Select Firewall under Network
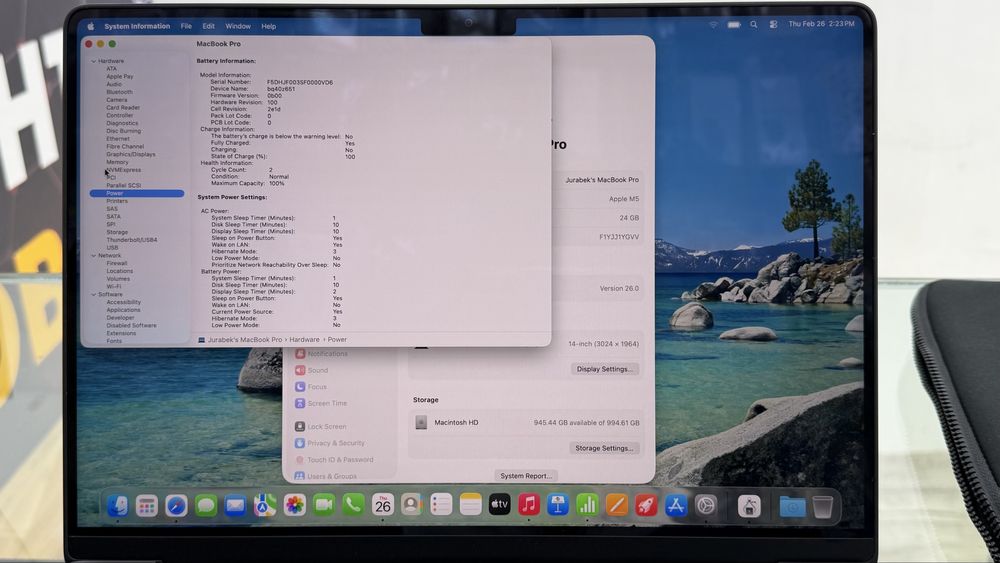The height and width of the screenshot is (563, 1000). pos(117,263)
